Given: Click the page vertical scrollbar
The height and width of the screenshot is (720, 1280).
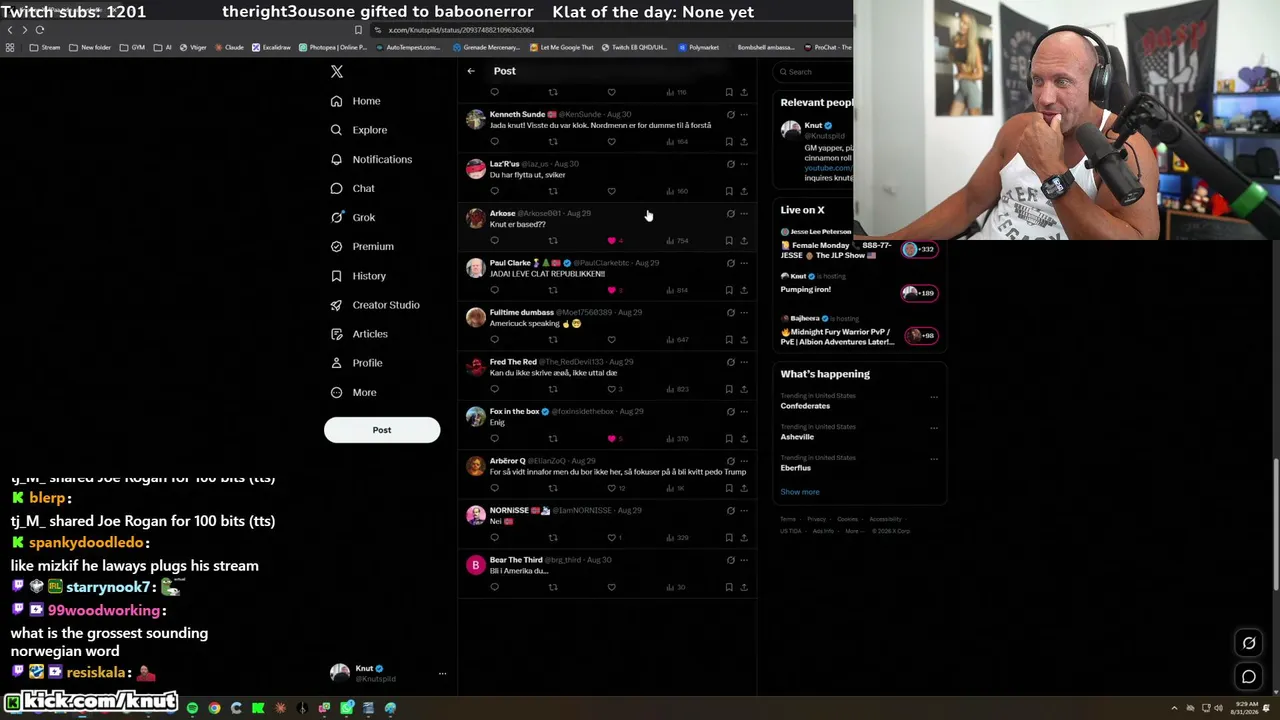Looking at the screenshot, I should coord(1275,527).
